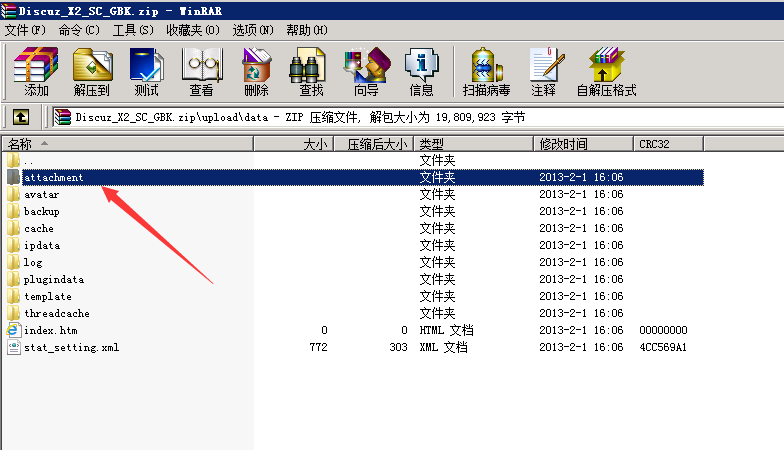The image size is (784, 450).
Task: Click the 查看 (View) toolbar icon
Action: (x=201, y=70)
